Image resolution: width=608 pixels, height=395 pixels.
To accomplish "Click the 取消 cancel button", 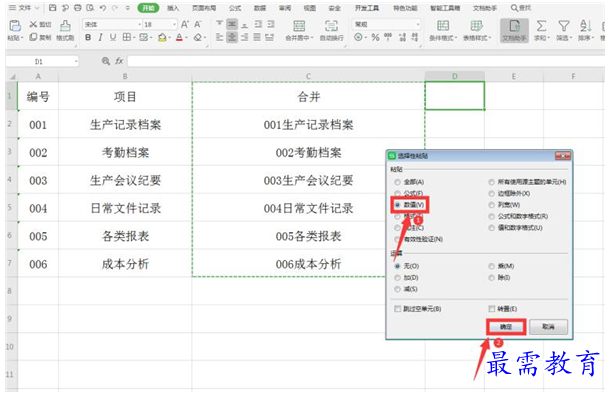I will (548, 327).
